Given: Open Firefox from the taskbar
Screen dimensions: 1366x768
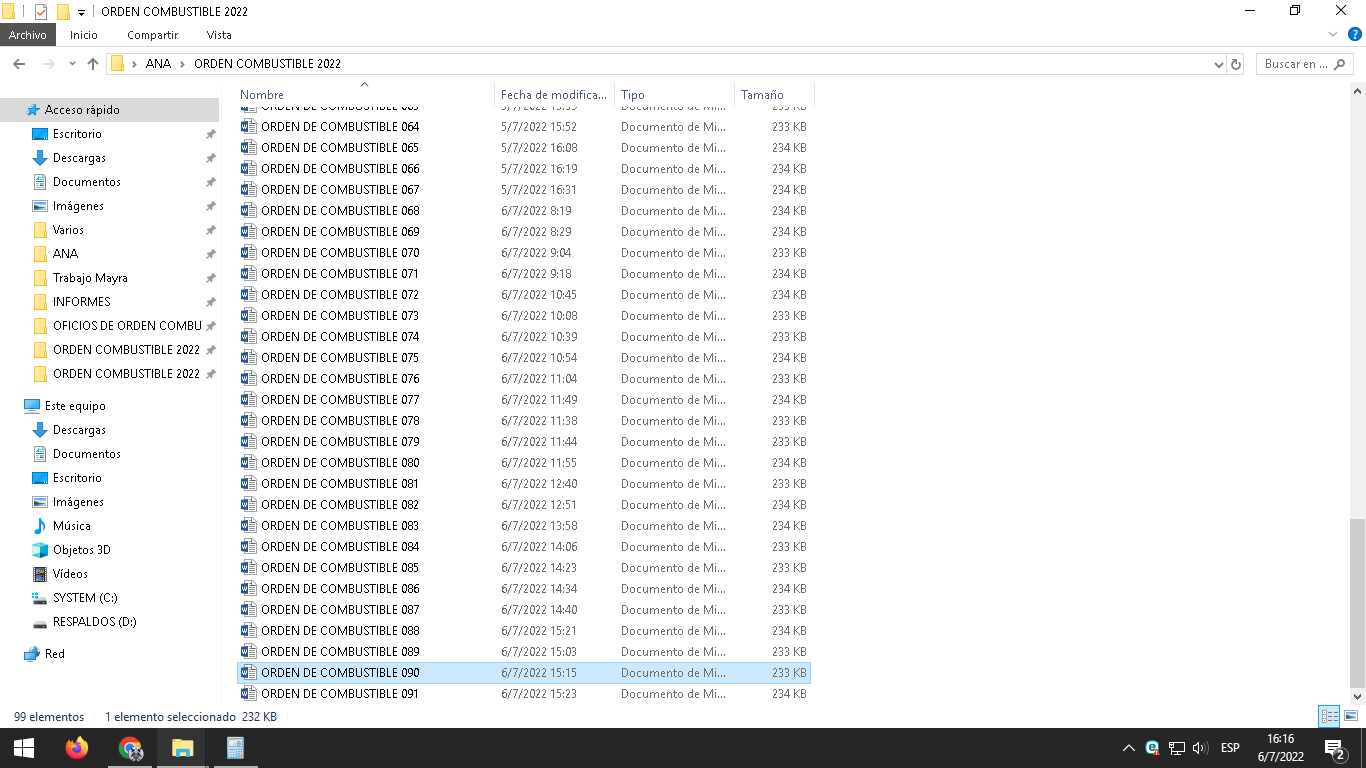Looking at the screenshot, I should (77, 748).
